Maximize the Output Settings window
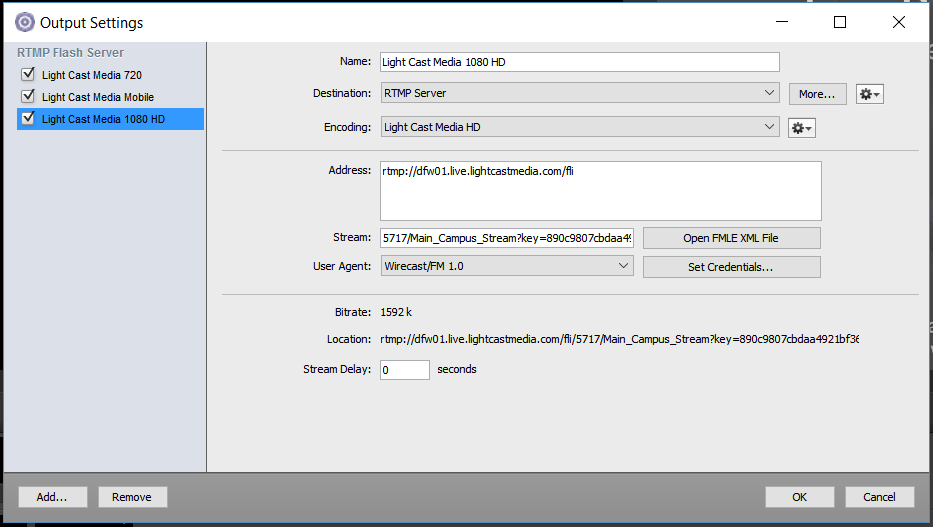The height and width of the screenshot is (527, 933). point(840,23)
